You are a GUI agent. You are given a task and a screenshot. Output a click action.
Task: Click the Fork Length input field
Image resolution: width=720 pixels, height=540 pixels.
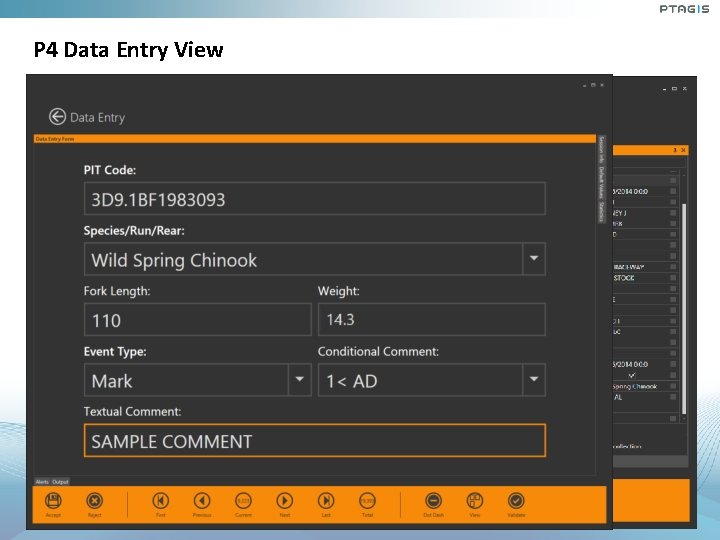(x=198, y=320)
